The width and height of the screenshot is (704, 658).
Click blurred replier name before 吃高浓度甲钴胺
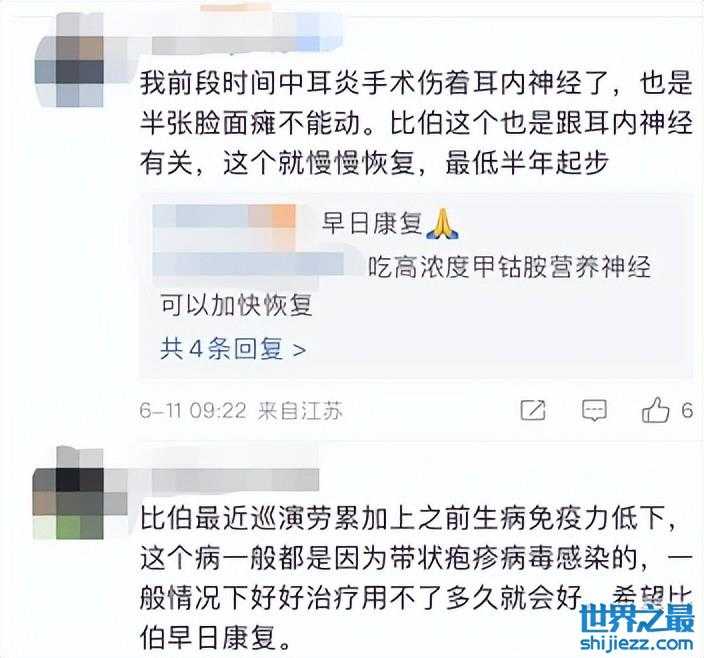pyautogui.click(x=248, y=264)
